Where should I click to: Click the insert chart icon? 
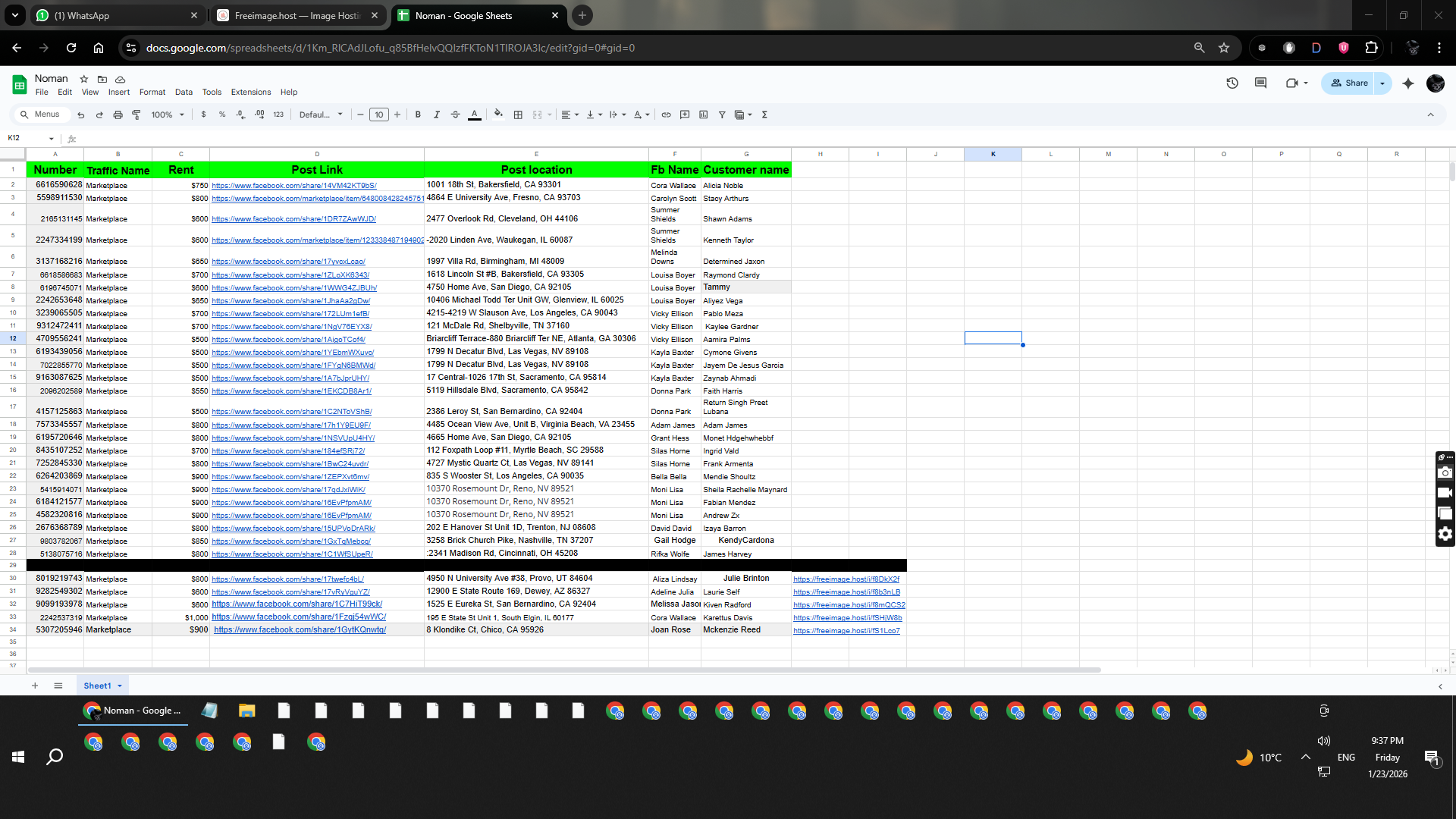703,115
